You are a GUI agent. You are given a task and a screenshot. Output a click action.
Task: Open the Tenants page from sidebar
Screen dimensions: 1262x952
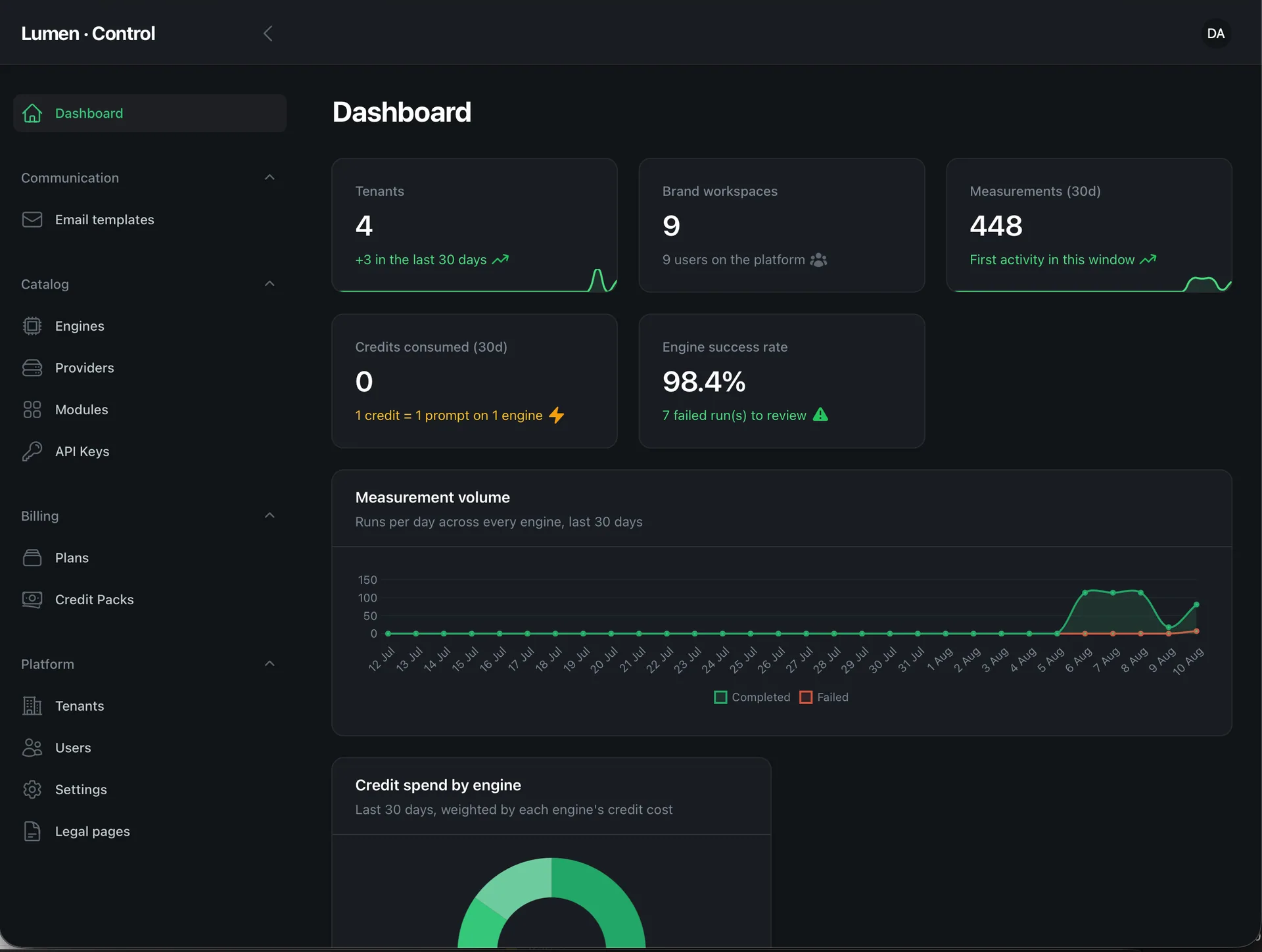pos(150,705)
